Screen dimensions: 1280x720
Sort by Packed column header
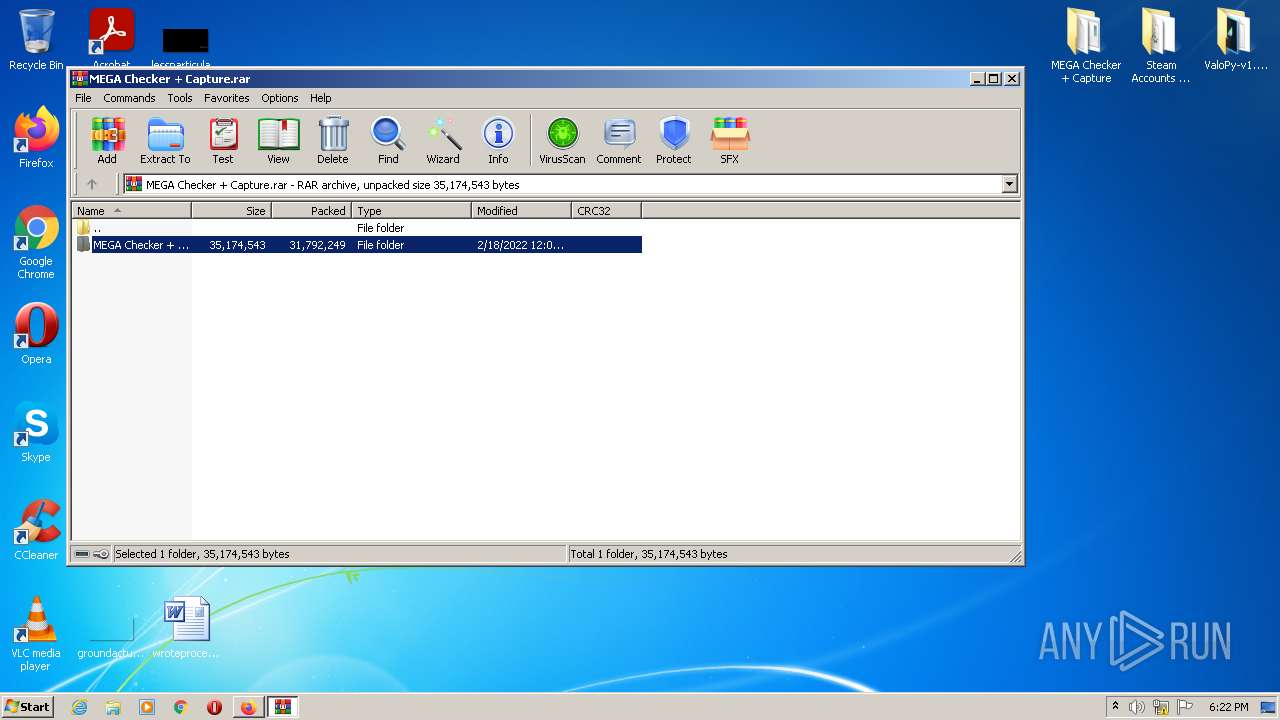pyautogui.click(x=311, y=211)
